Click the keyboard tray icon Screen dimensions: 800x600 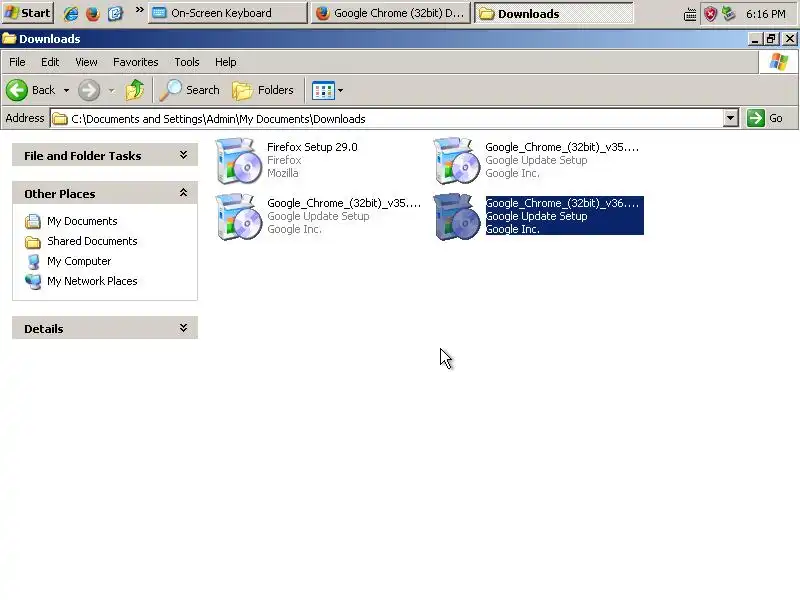tap(690, 14)
